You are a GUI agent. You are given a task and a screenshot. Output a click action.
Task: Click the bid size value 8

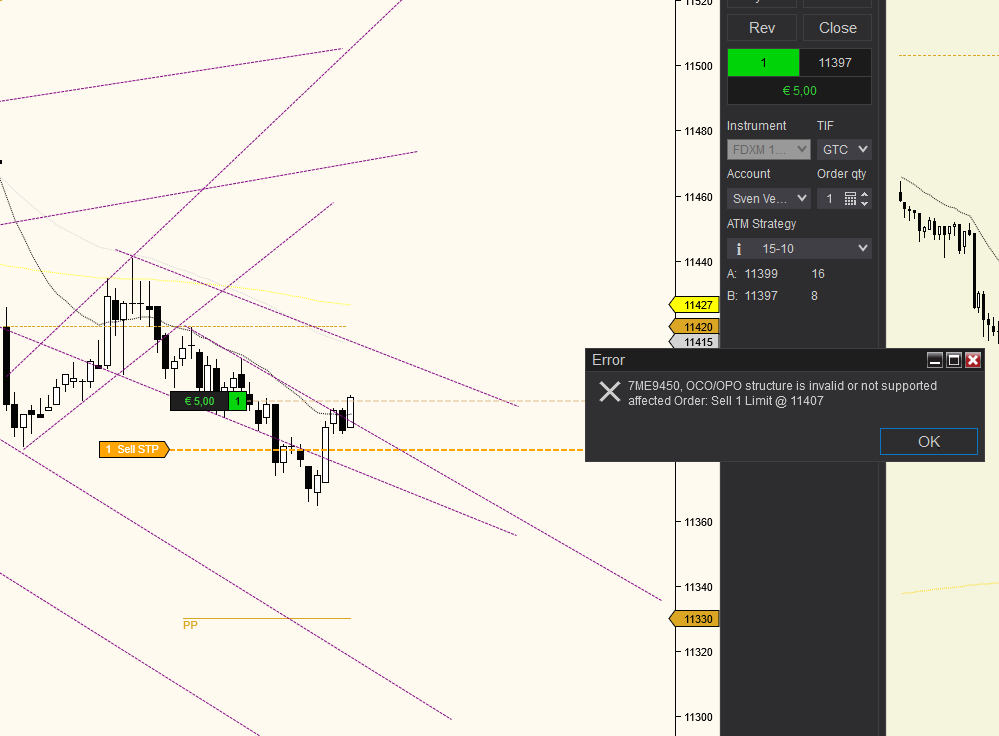point(814,296)
